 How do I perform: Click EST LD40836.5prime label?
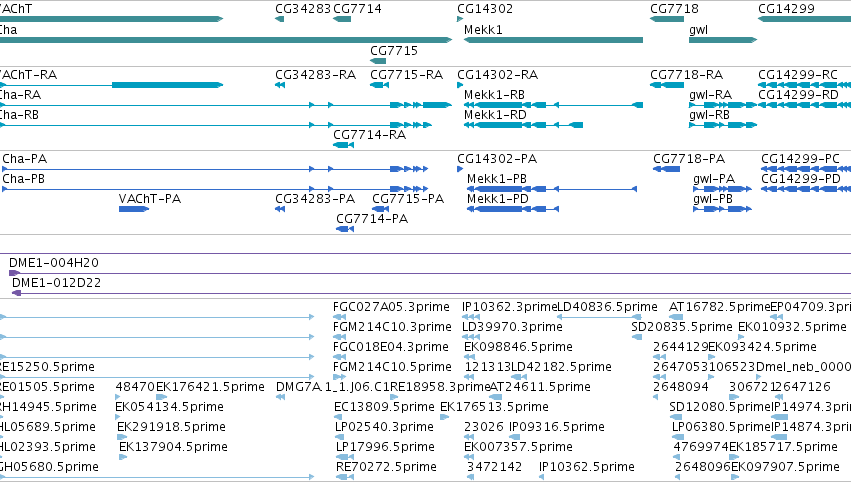pos(607,307)
